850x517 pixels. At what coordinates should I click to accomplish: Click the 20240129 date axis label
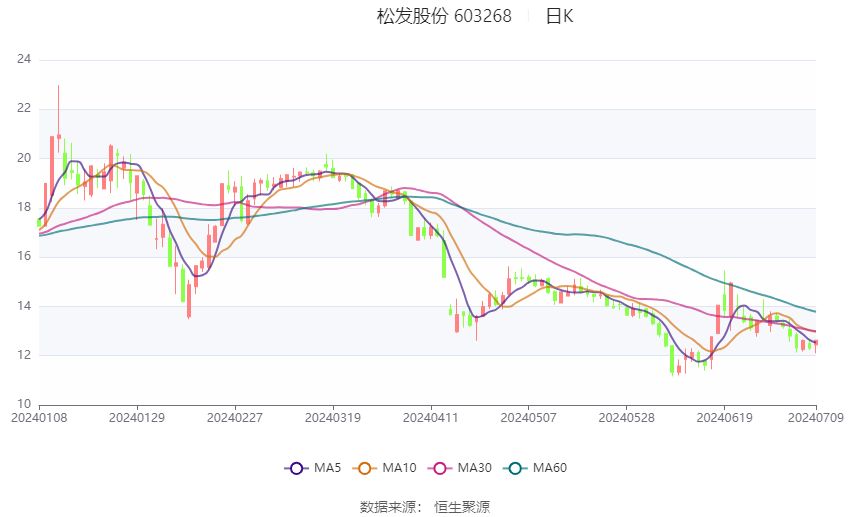point(137,418)
